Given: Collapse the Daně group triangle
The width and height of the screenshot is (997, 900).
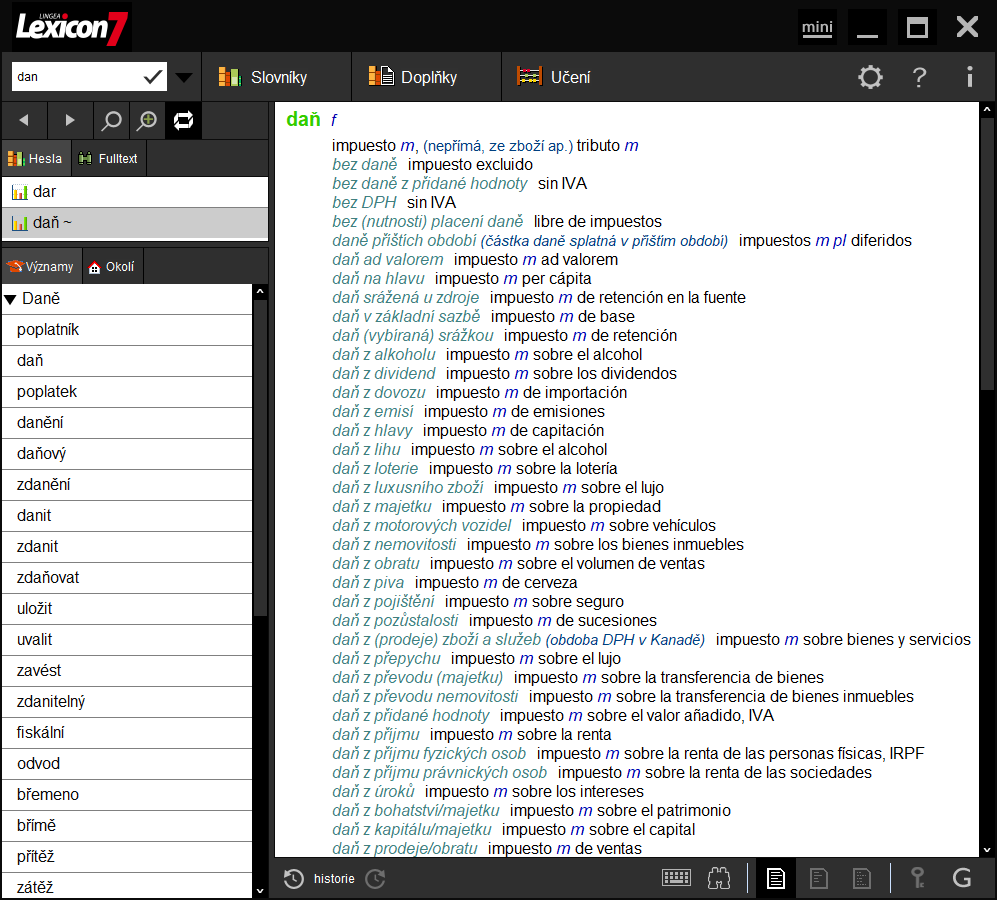Looking at the screenshot, I should pos(10,299).
